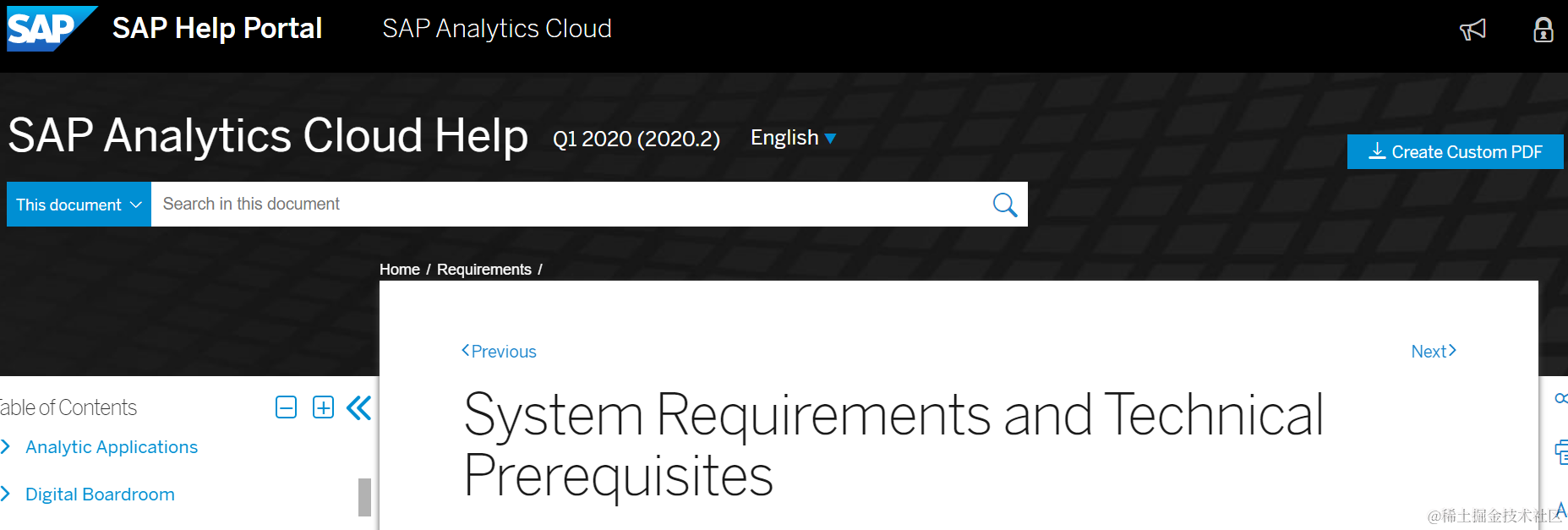Click the user login lock icon
Image resolution: width=1568 pixels, height=530 pixels.
click(1543, 30)
